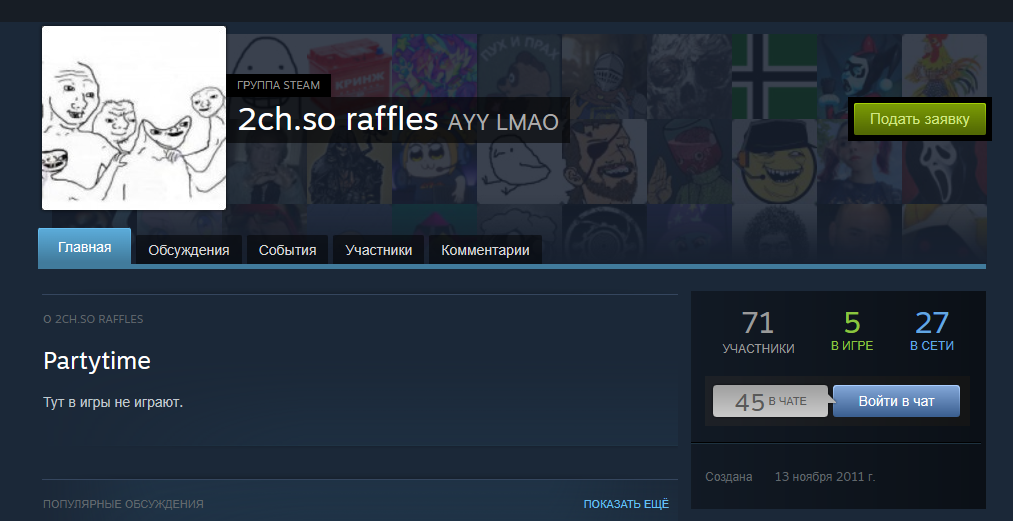
Task: Select the yellow smiley headset avatar
Action: [774, 161]
